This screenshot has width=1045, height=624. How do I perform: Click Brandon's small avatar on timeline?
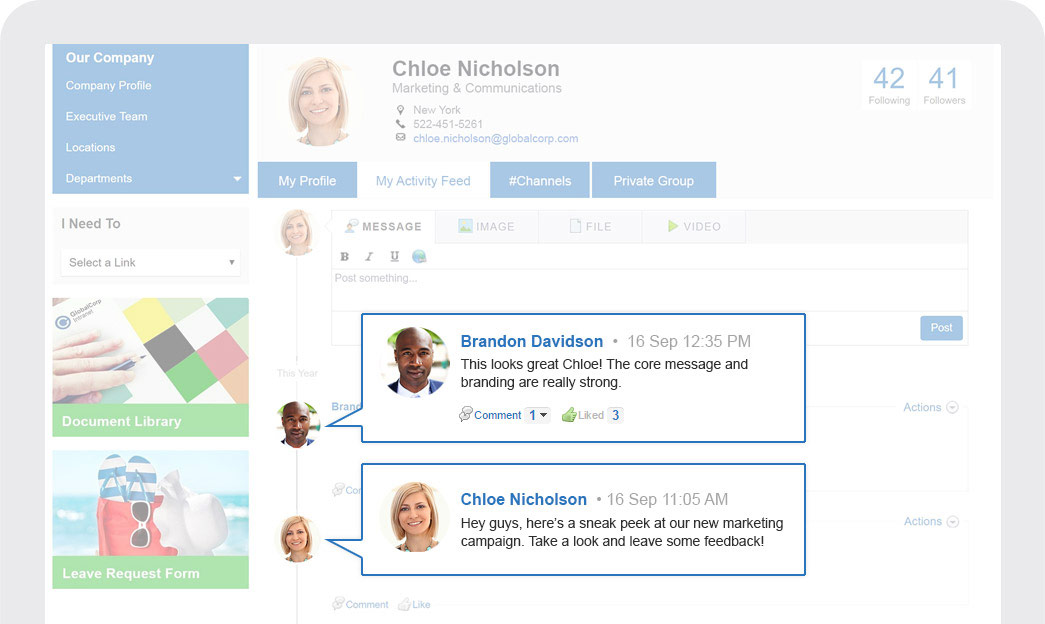point(297,424)
